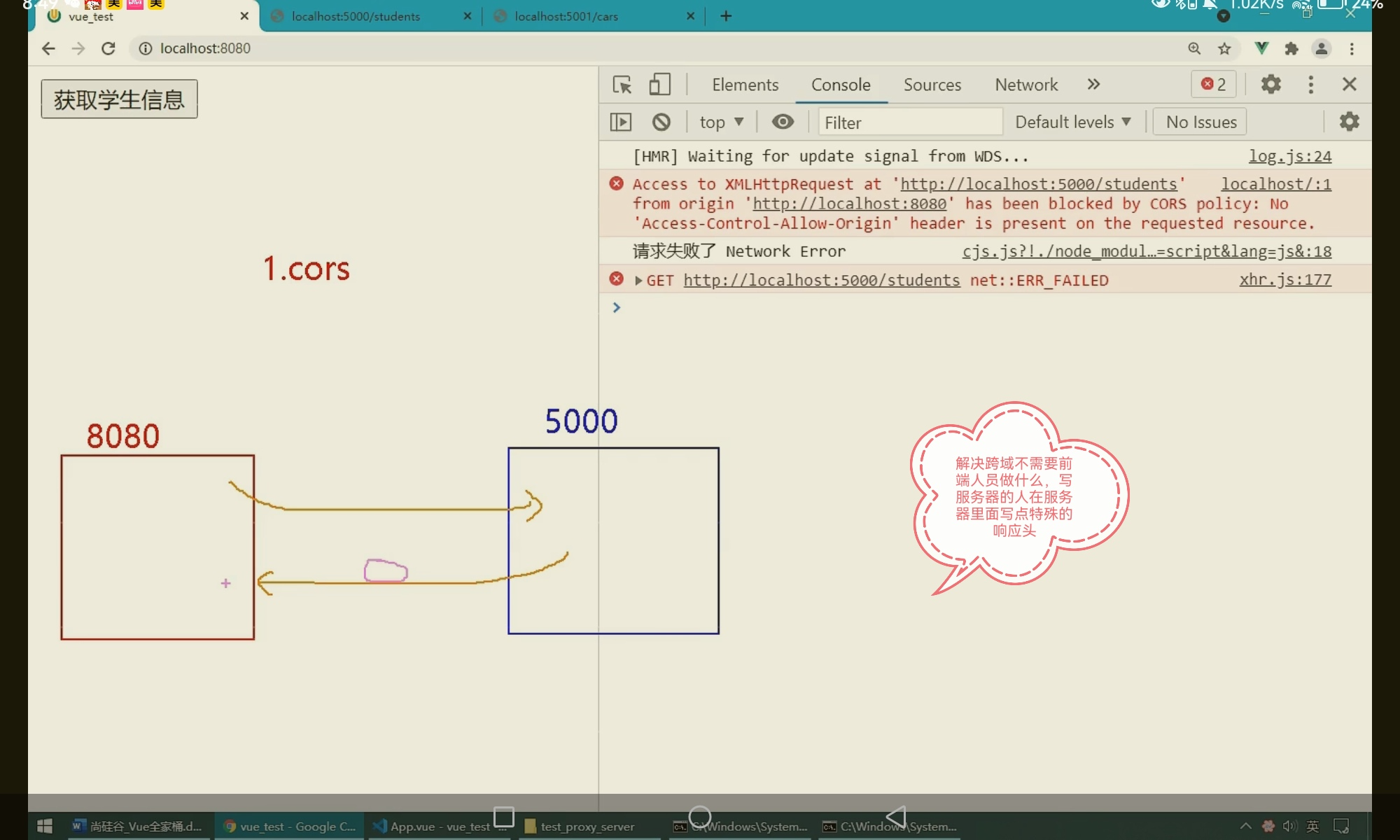1400x840 pixels.
Task: Switch to the Elements tab
Action: (745, 85)
